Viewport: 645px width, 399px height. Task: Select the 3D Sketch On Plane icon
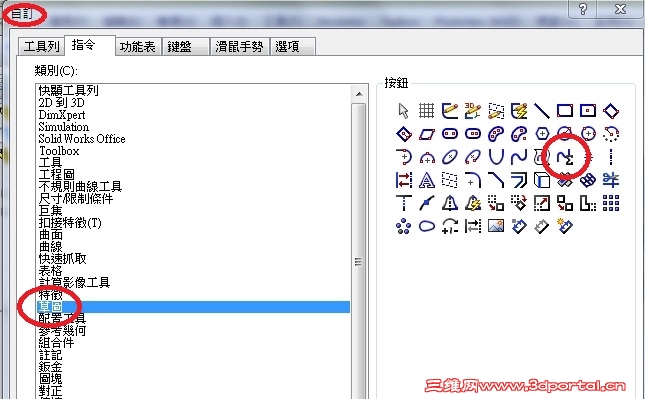click(496, 111)
